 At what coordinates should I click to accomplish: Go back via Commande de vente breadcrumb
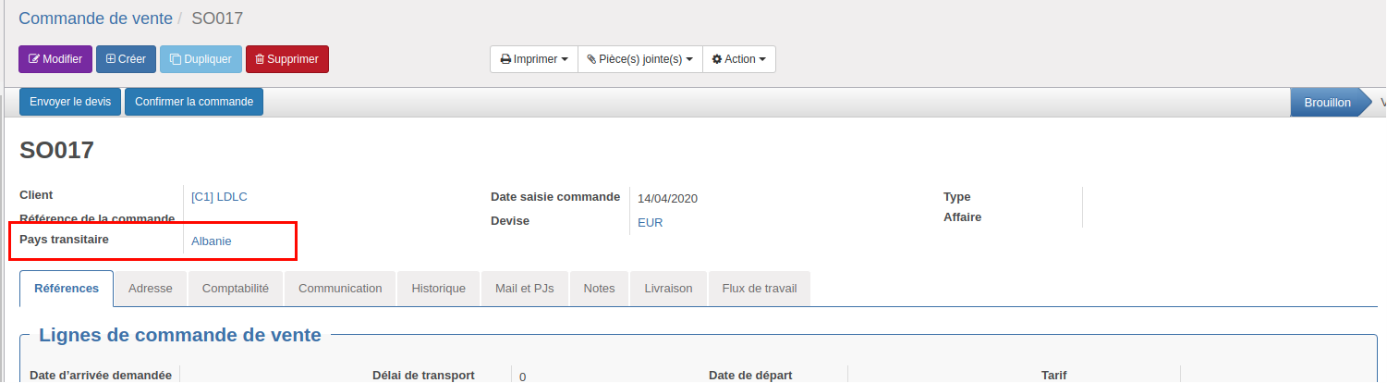(x=96, y=18)
